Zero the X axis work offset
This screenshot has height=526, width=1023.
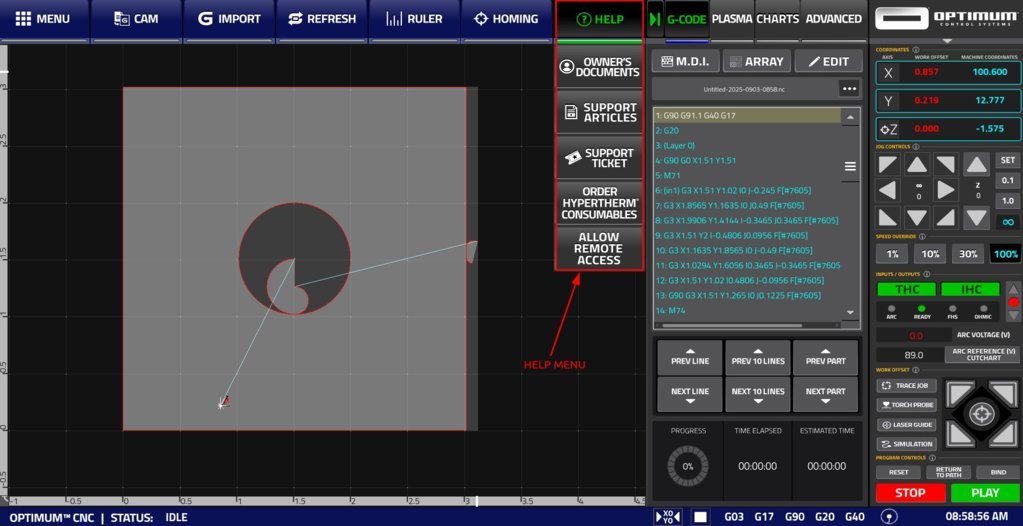(889, 72)
